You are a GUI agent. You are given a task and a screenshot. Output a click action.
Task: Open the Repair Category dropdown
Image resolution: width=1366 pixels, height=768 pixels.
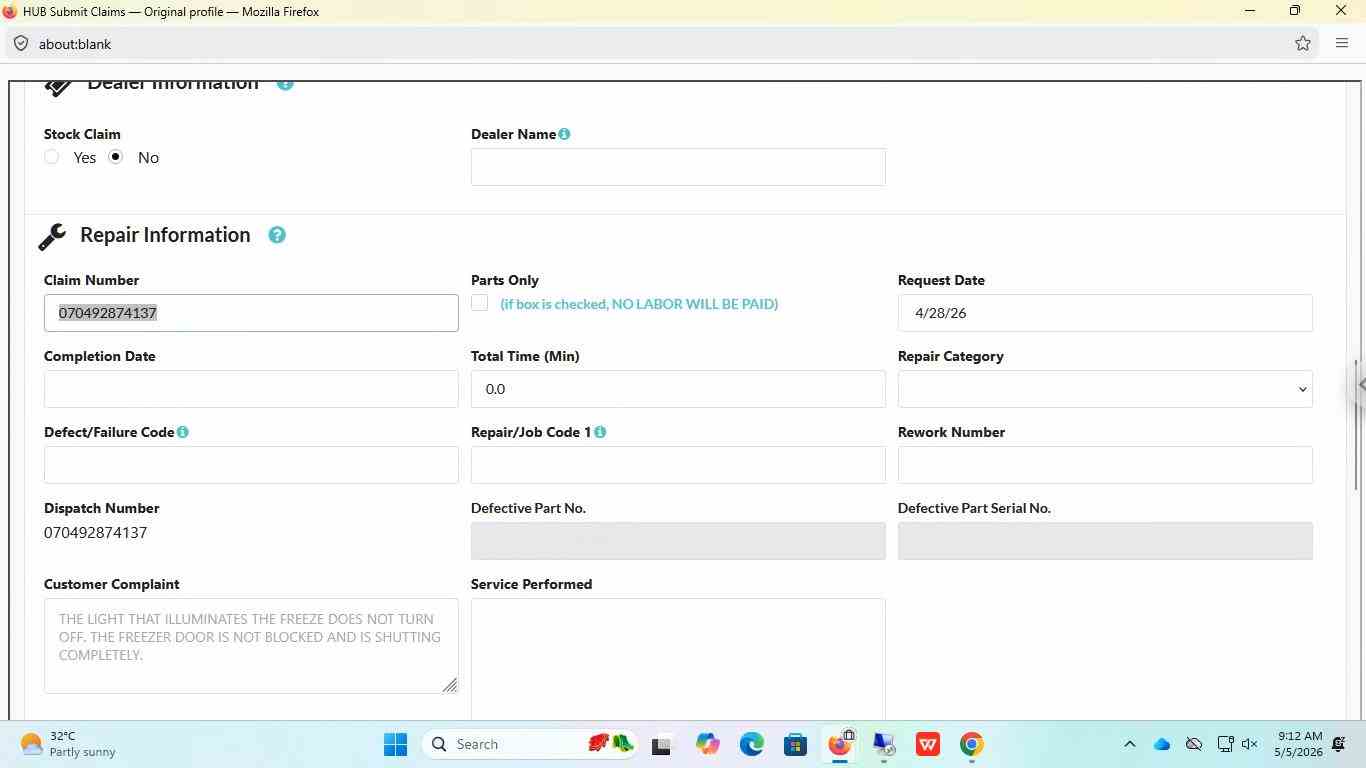[x=1105, y=389]
